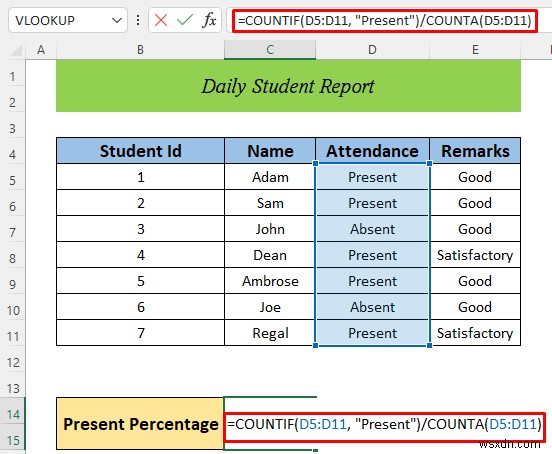The image size is (552, 454).
Task: Select Student Id cell with value 5
Action: tap(140, 281)
